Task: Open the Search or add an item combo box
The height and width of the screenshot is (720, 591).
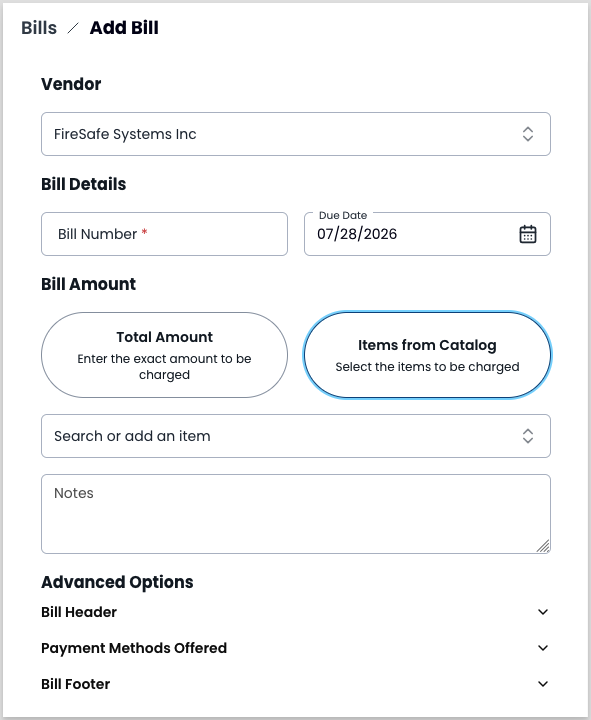Action: pyautogui.click(x=296, y=436)
